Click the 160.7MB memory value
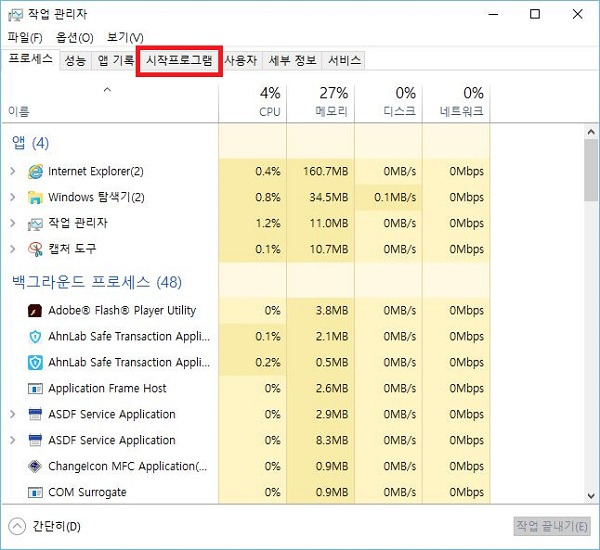This screenshot has width=600, height=550. (326, 171)
